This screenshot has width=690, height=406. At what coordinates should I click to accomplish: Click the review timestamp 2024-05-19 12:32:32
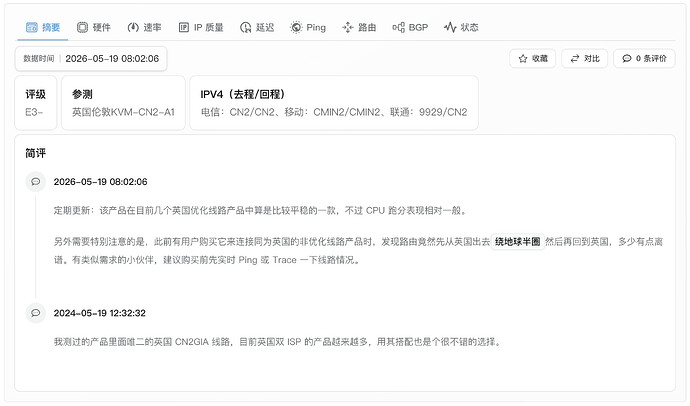(99, 313)
